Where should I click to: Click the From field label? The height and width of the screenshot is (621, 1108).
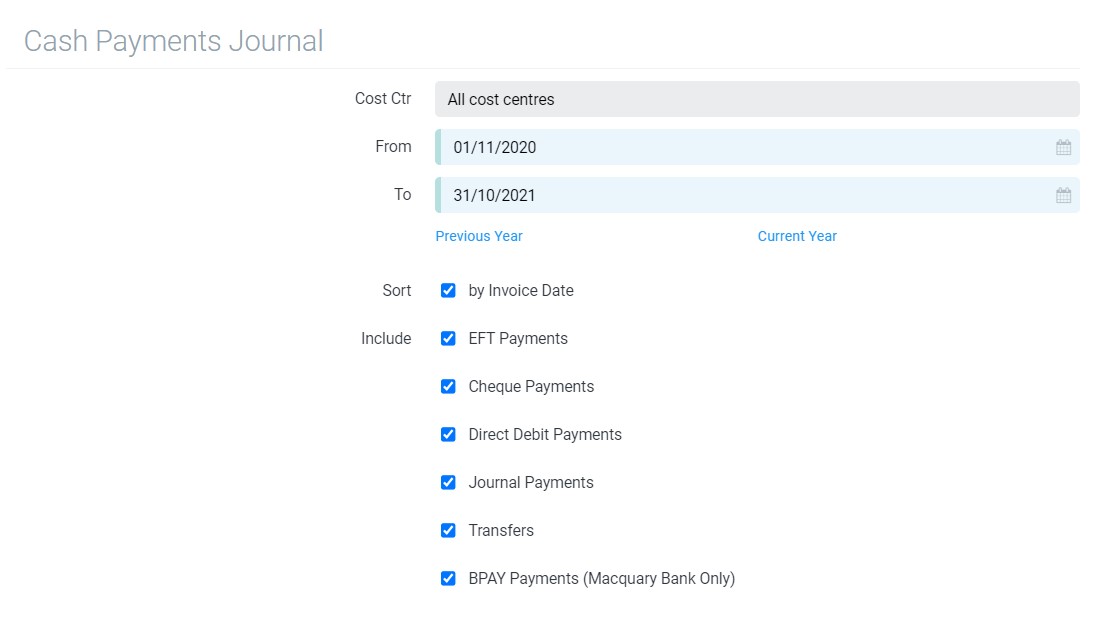[x=393, y=146]
